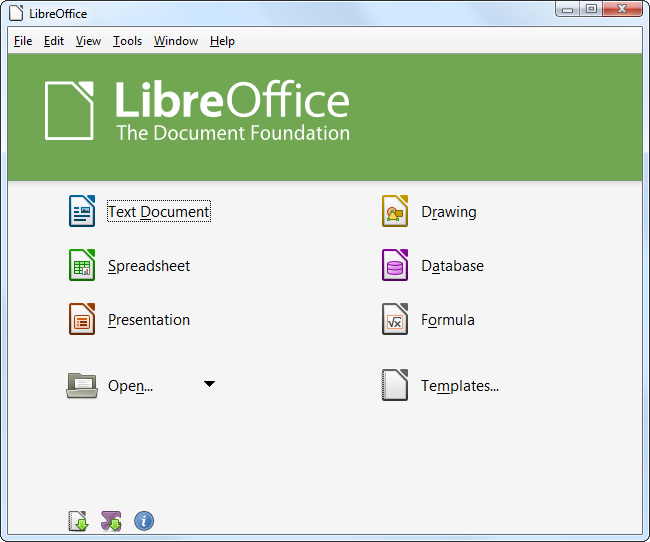Open the Help menu

222,41
